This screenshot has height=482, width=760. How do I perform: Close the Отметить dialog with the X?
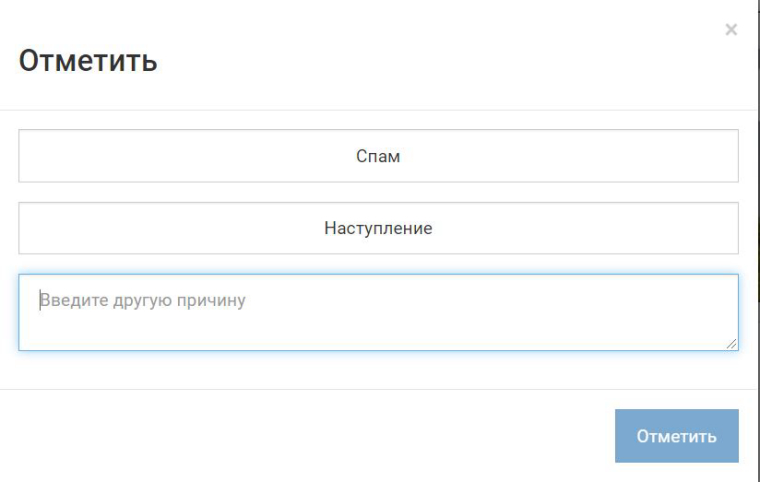731,30
